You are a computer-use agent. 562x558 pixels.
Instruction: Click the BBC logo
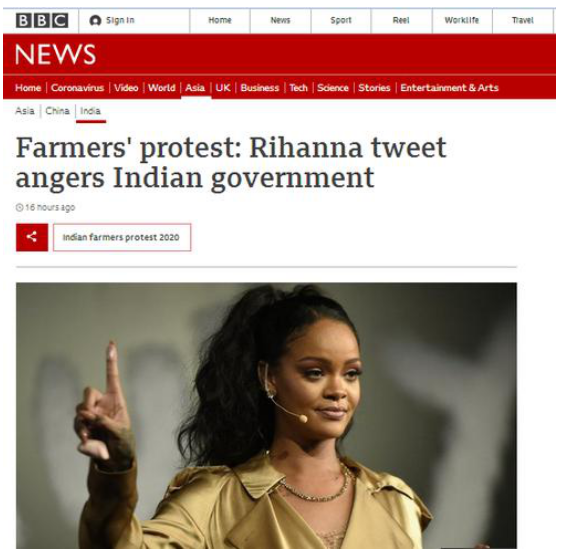point(42,20)
